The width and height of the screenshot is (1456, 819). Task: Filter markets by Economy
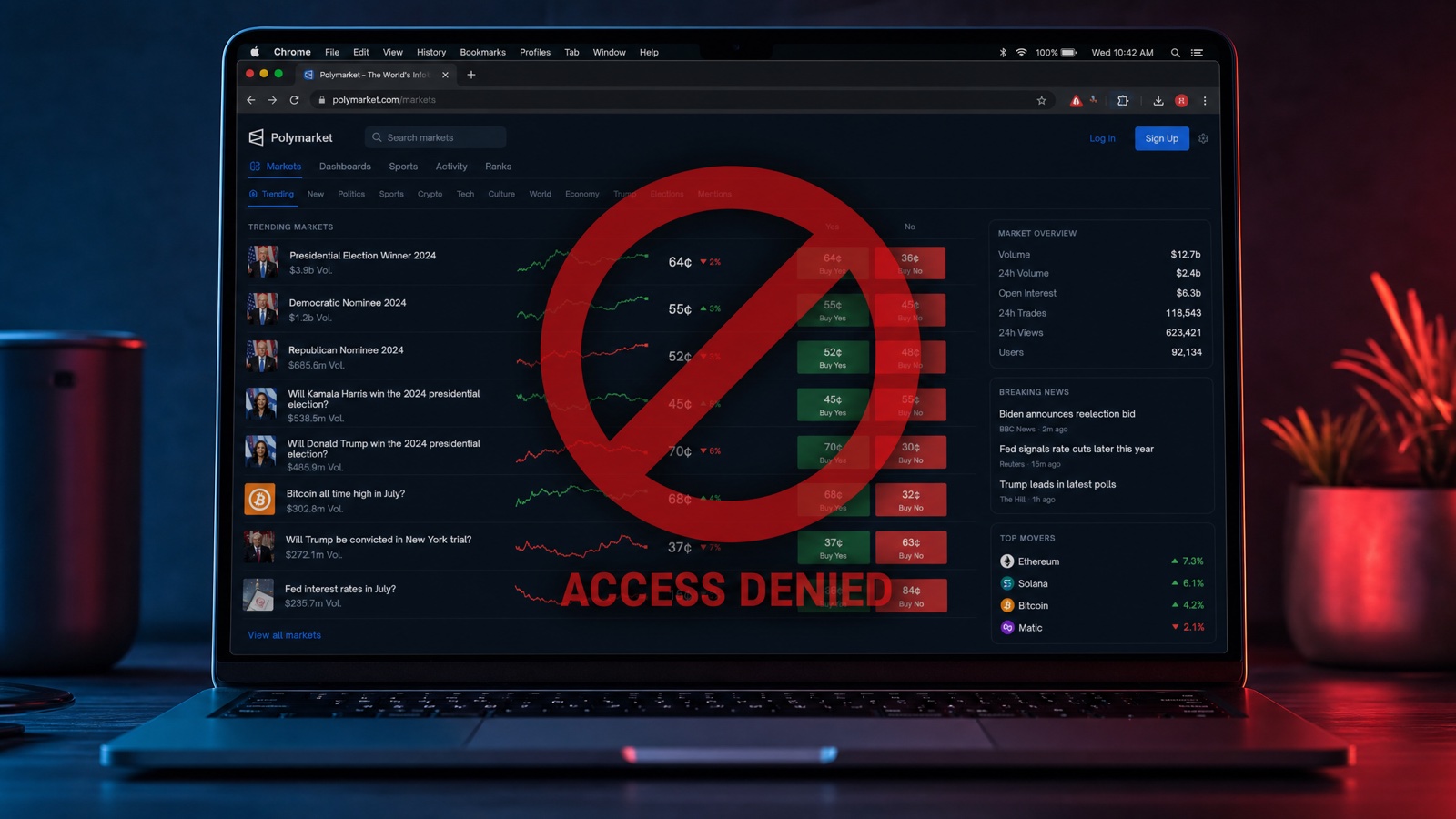click(582, 194)
